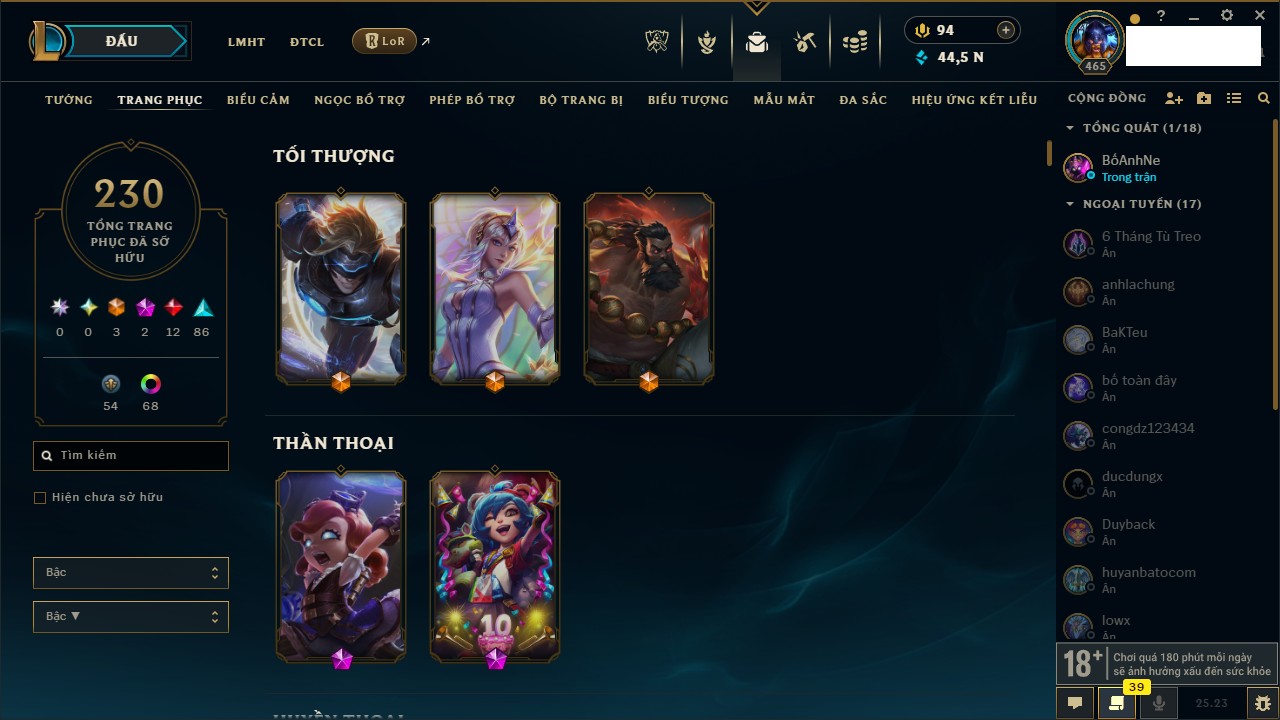Screen dimensions: 1280x720
Task: Open the collection backpack icon
Action: 757,42
